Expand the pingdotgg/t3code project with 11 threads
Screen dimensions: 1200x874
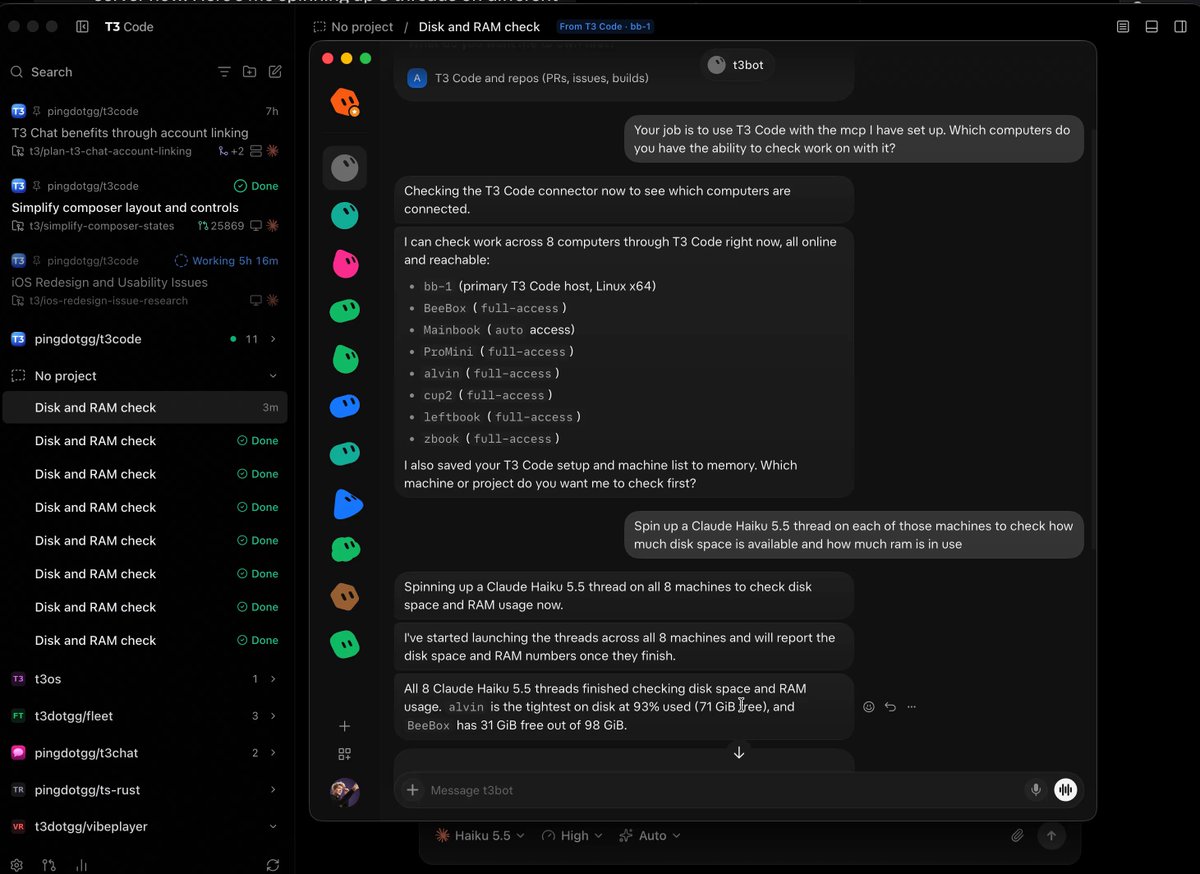pyautogui.click(x=144, y=339)
